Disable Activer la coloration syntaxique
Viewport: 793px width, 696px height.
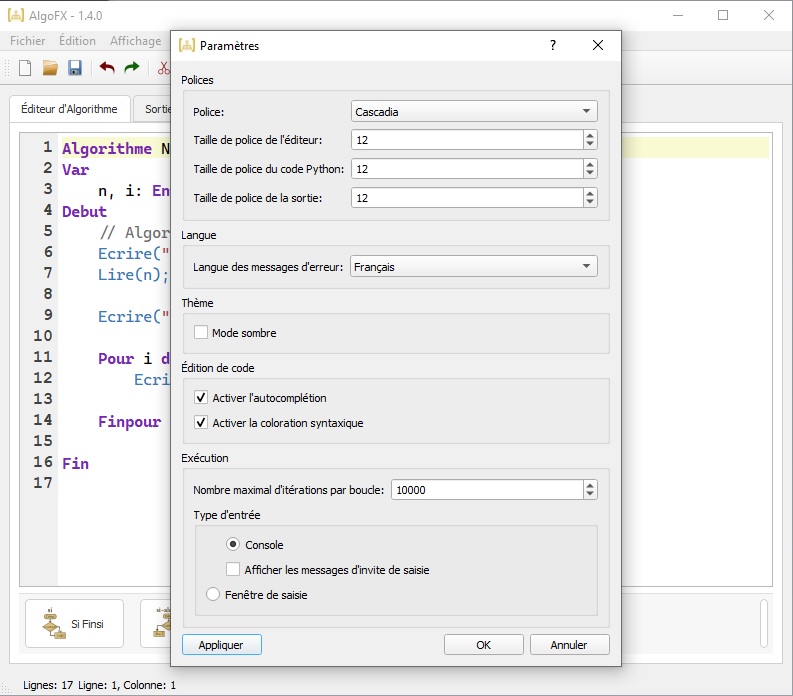pos(201,422)
